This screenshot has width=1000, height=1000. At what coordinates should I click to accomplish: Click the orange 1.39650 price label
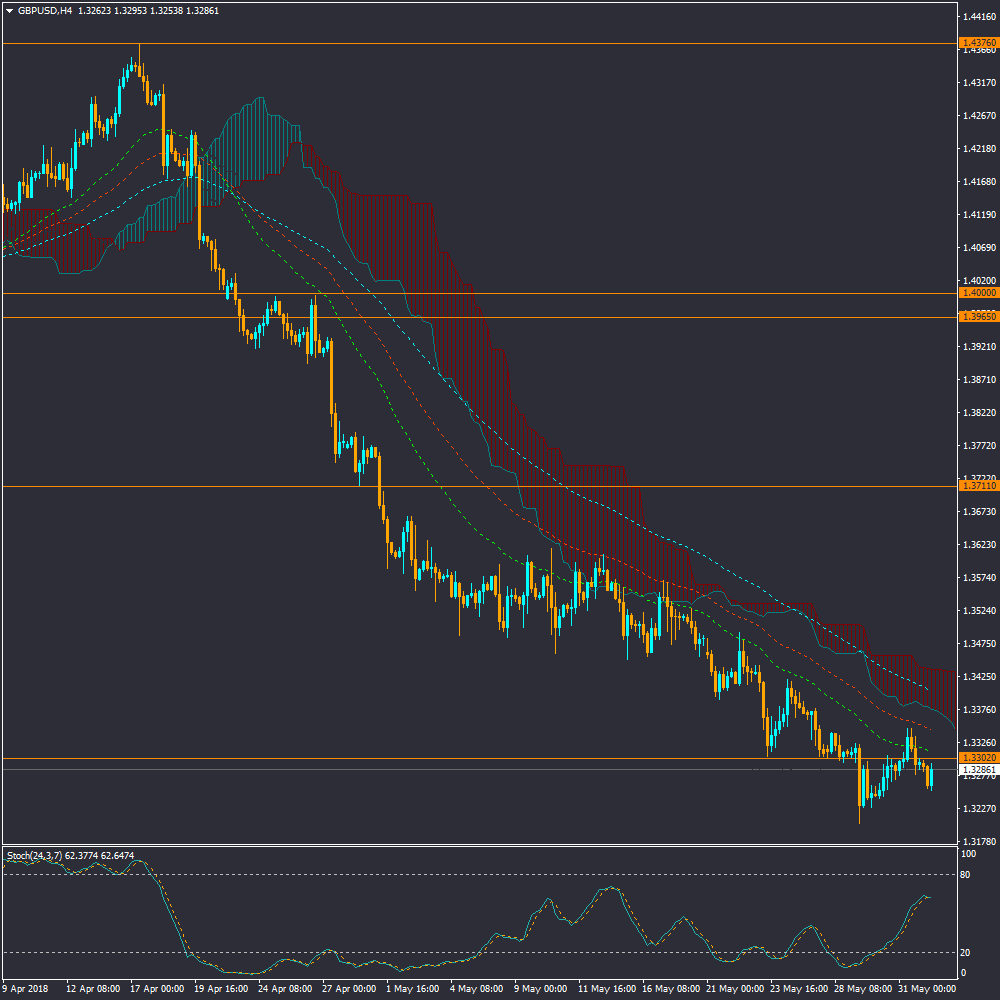pos(977,316)
